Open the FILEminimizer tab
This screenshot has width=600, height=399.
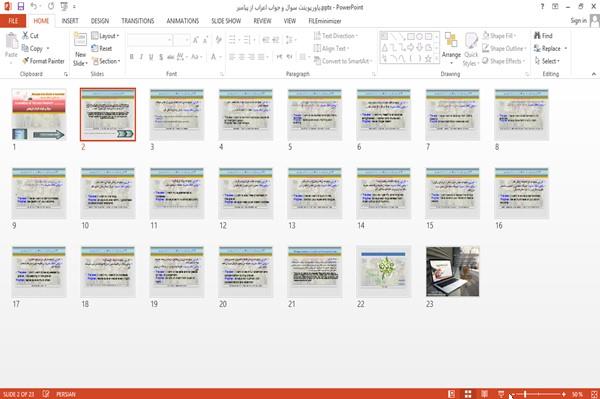(x=325, y=21)
